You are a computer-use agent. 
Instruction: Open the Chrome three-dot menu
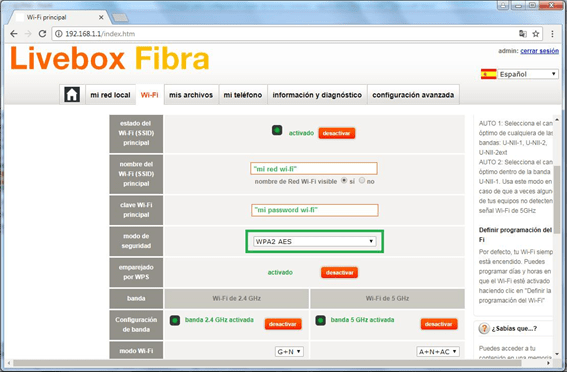552,34
